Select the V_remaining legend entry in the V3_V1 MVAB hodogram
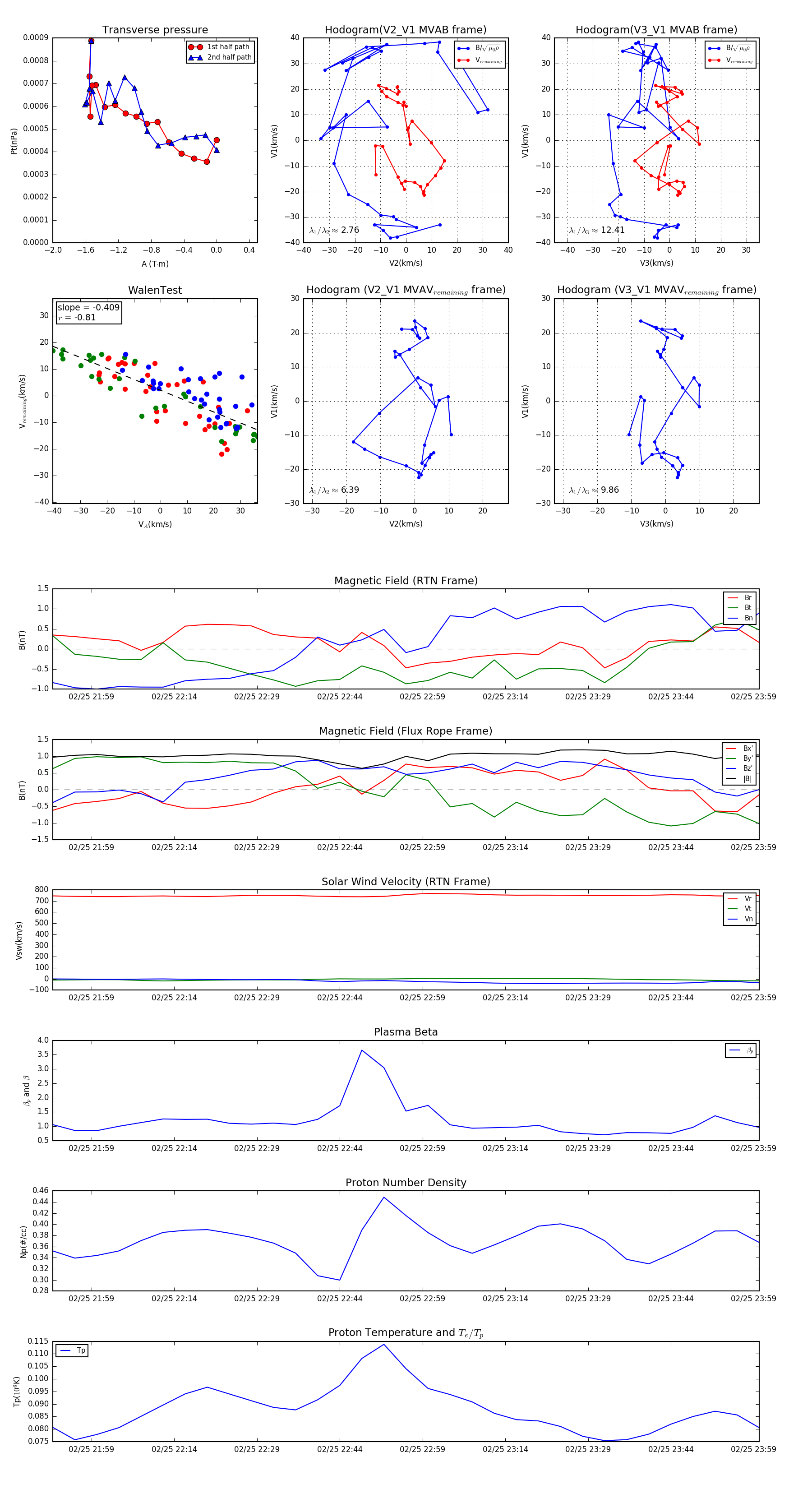 731,60
